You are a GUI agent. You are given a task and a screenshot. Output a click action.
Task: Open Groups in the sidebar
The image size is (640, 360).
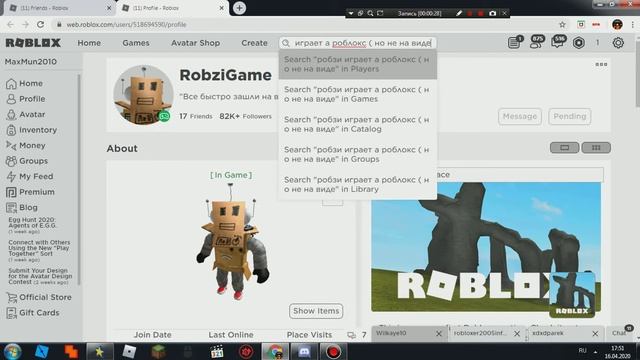pyautogui.click(x=27, y=161)
